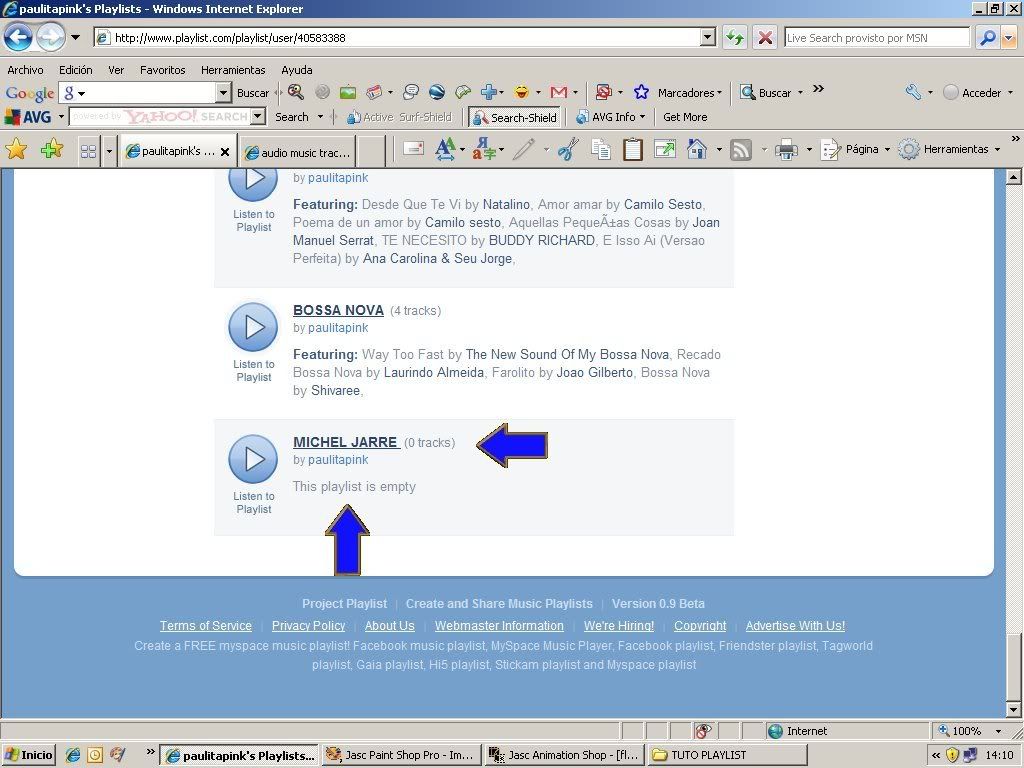This screenshot has width=1024, height=768.
Task: Click the Stop loading button
Action: (765, 38)
